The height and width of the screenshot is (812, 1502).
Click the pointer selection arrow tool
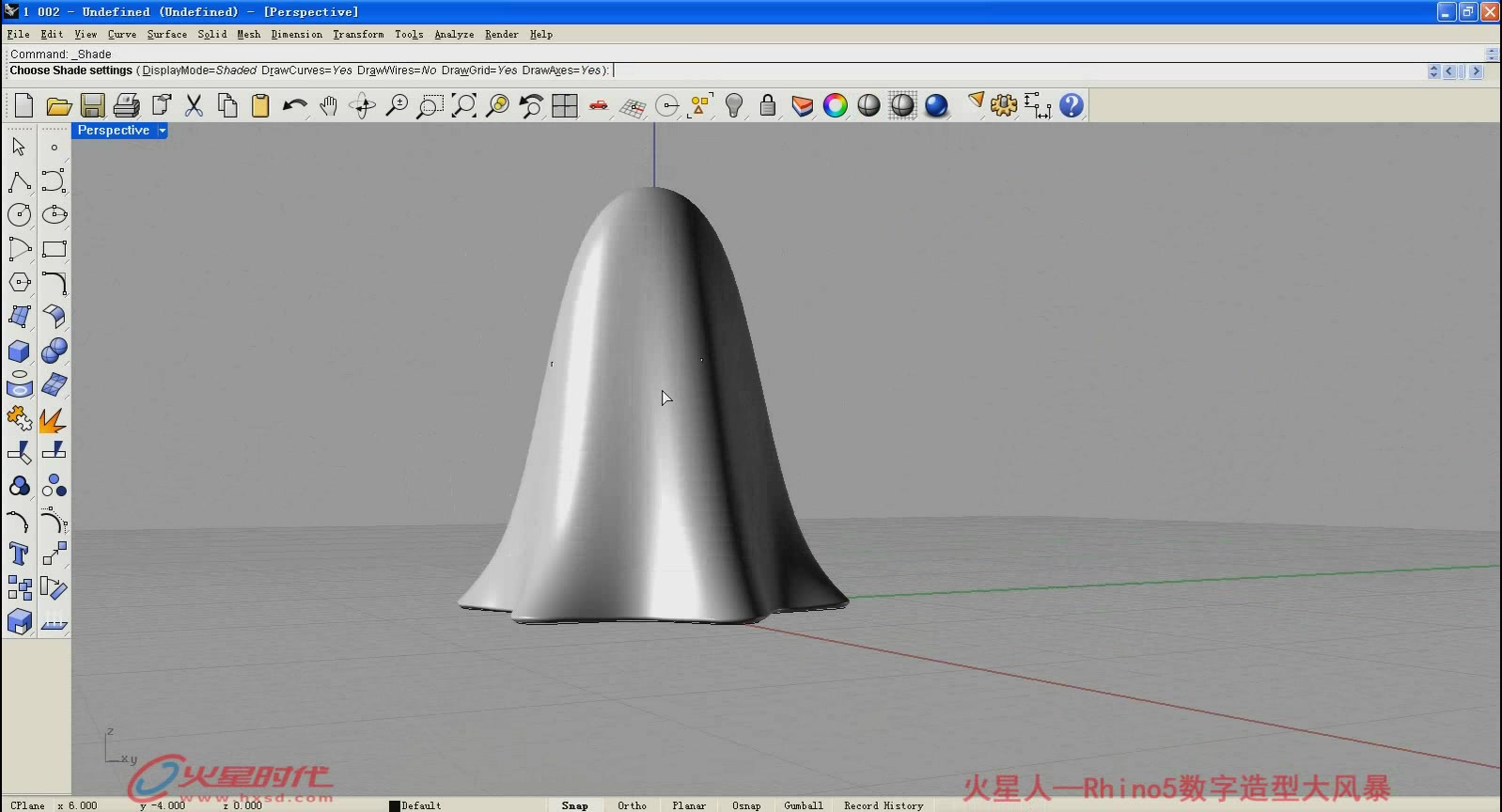tap(19, 147)
